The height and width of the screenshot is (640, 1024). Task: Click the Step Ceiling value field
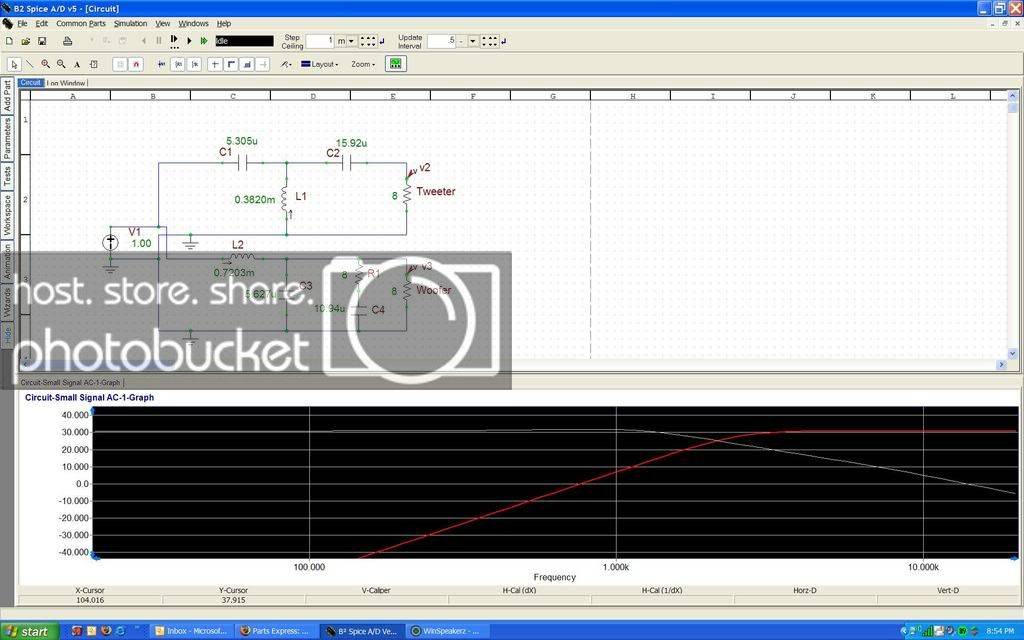(x=320, y=41)
